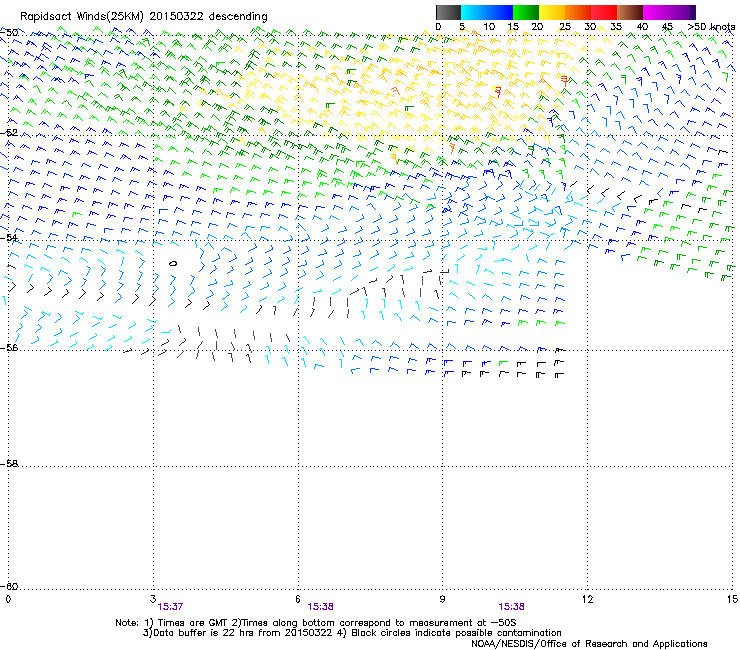Click the legend tick label '25'
This screenshot has height=650, width=740.
(x=565, y=27)
